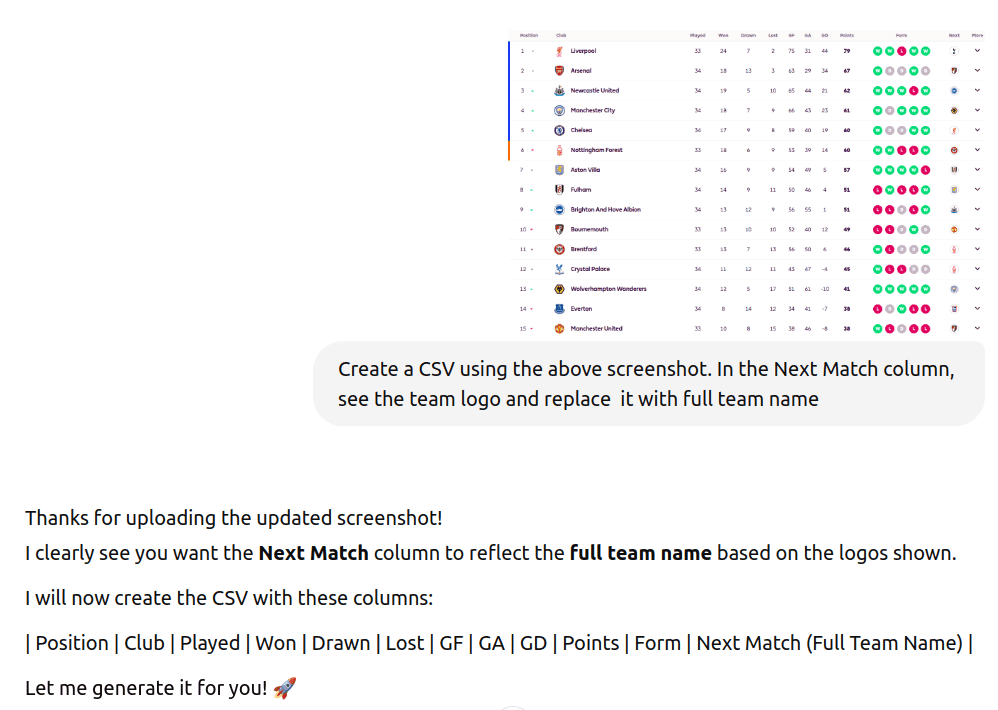Open the More chevron for Crystal Palace
The image size is (998, 710).
tap(977, 269)
